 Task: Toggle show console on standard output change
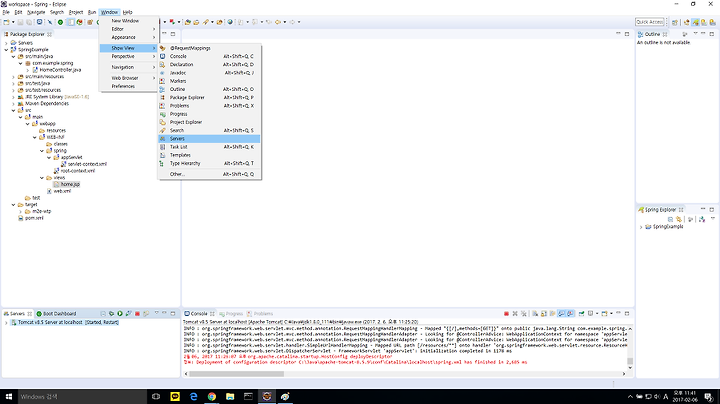coord(561,314)
